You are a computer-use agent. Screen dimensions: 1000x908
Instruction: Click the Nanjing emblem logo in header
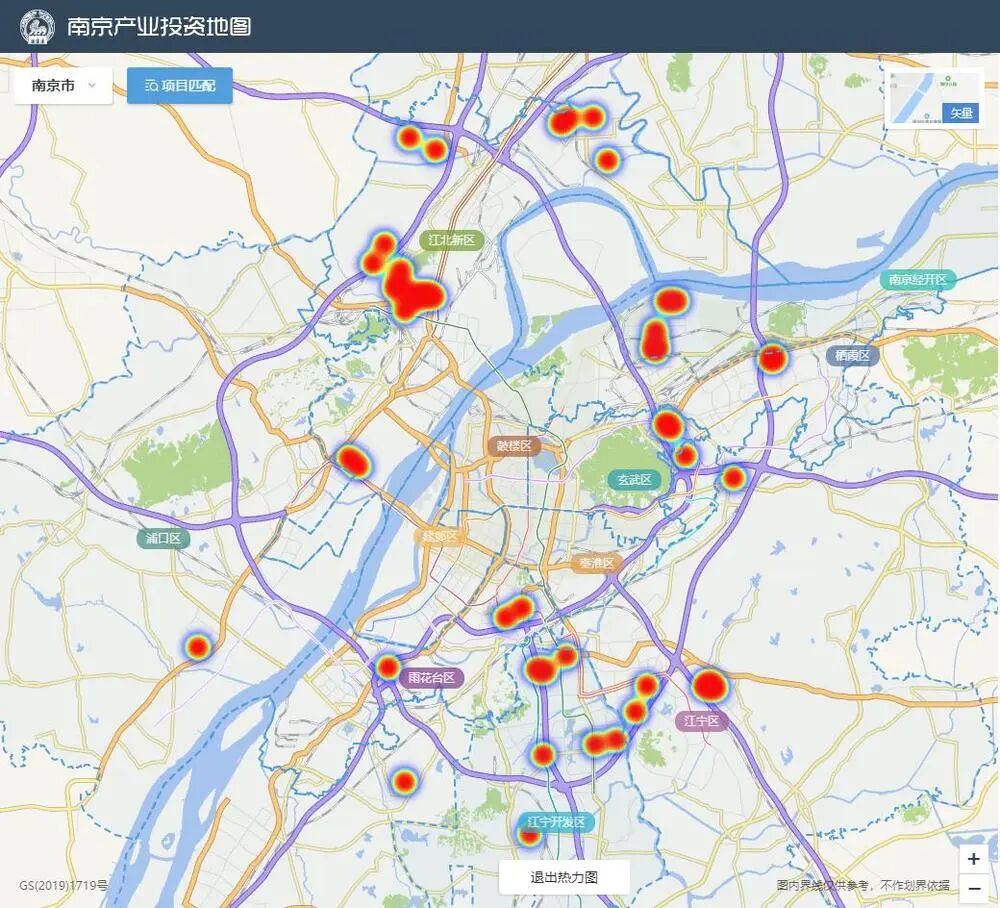coord(37,27)
